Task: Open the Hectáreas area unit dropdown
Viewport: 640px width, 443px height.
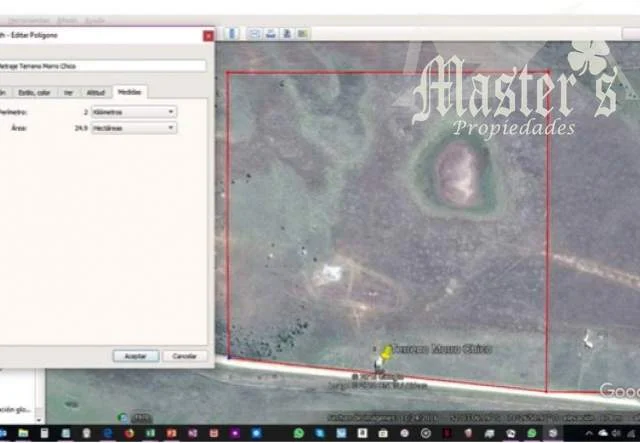Action: 134,128
